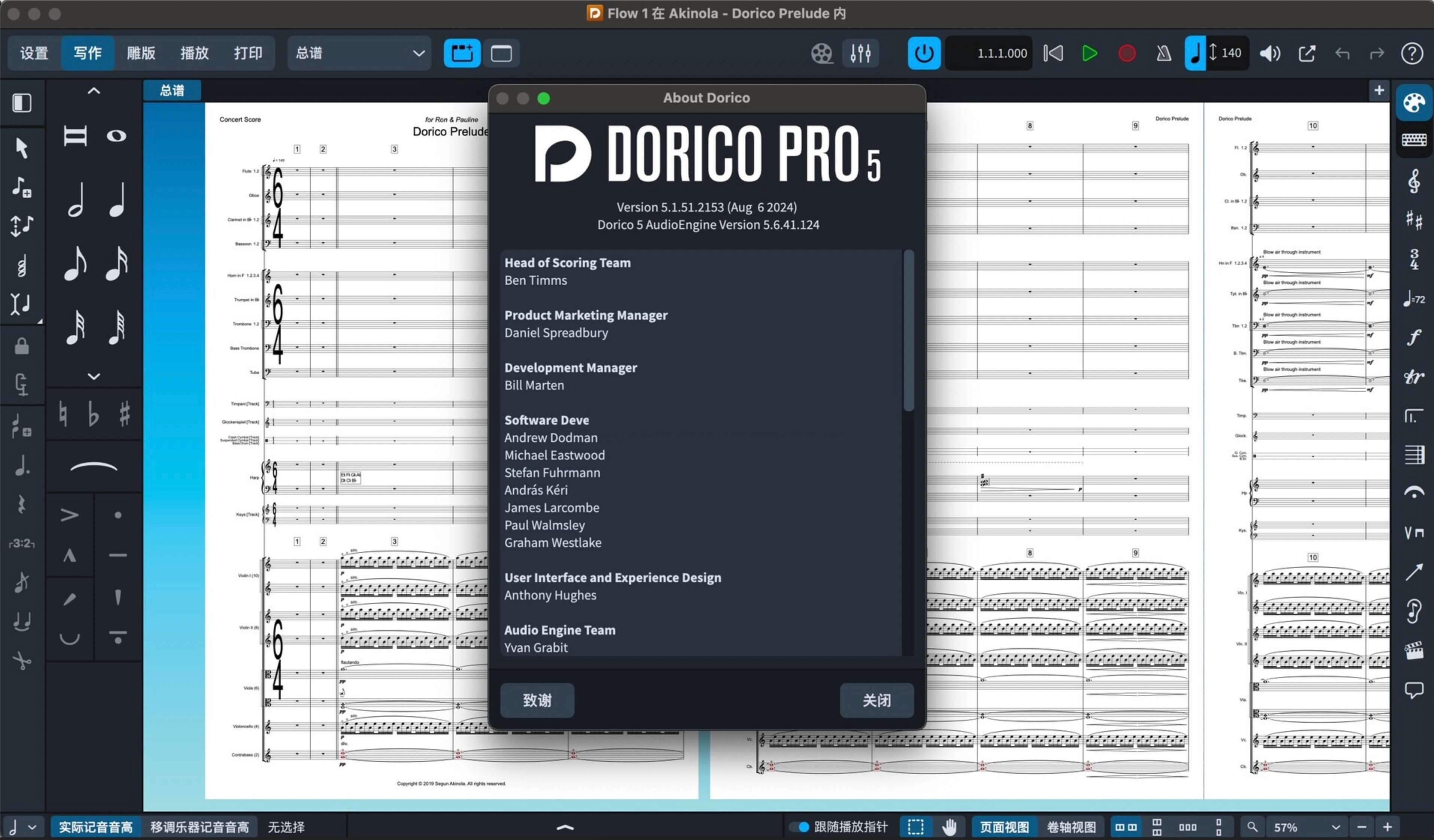Viewport: 1434px width, 840px height.
Task: Open the Time Signatures 3/4 panel icon
Action: click(x=1414, y=259)
